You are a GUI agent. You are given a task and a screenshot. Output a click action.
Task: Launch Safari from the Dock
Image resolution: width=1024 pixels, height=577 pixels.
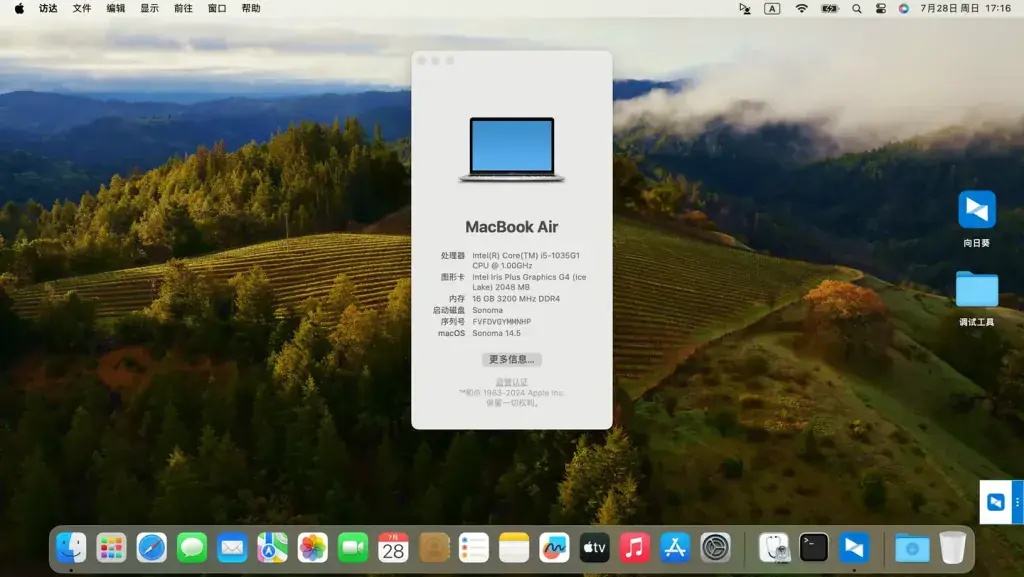pyautogui.click(x=152, y=547)
